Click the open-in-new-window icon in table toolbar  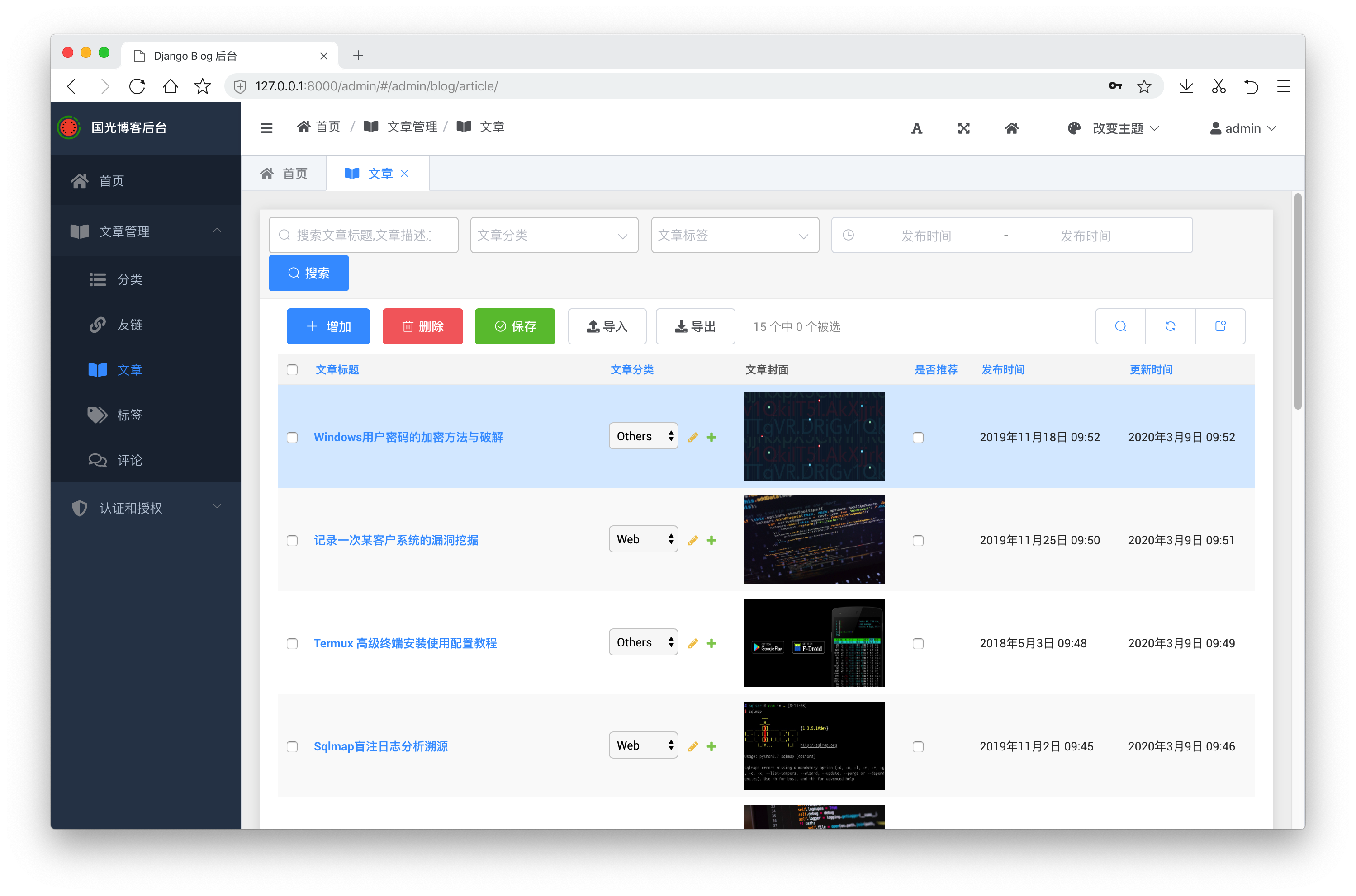coord(1220,326)
